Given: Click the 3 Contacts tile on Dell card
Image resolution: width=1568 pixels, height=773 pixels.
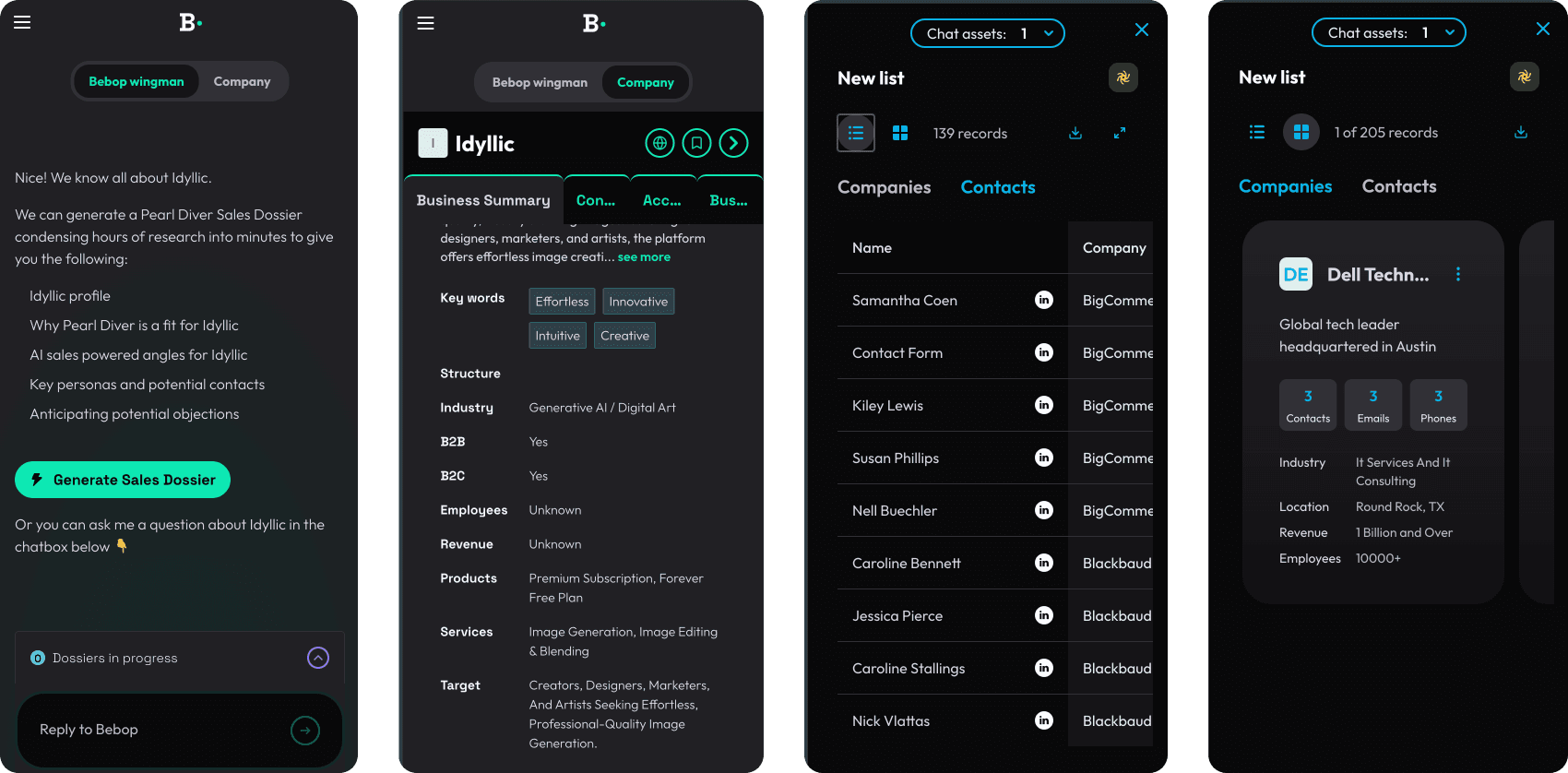Looking at the screenshot, I should click(1308, 405).
